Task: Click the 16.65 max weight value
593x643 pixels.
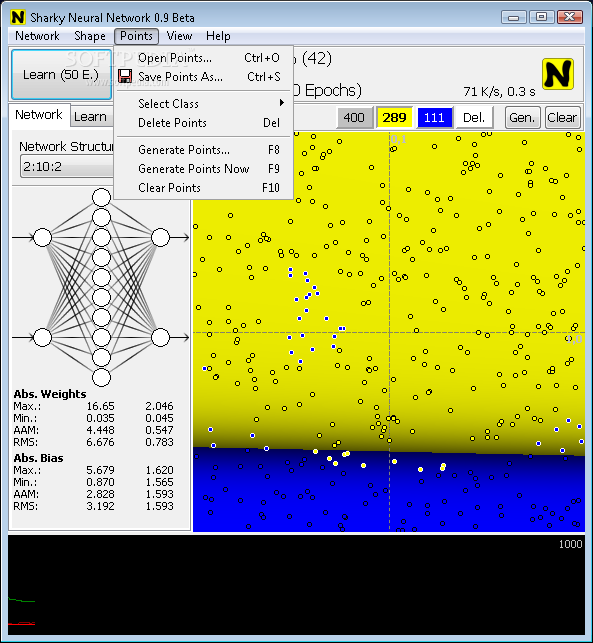Action: pos(100,406)
